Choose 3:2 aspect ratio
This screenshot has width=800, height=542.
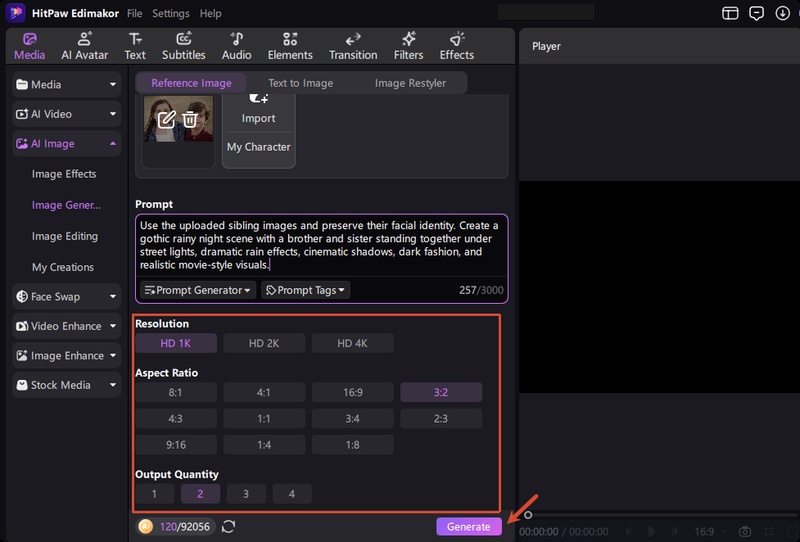(x=441, y=392)
